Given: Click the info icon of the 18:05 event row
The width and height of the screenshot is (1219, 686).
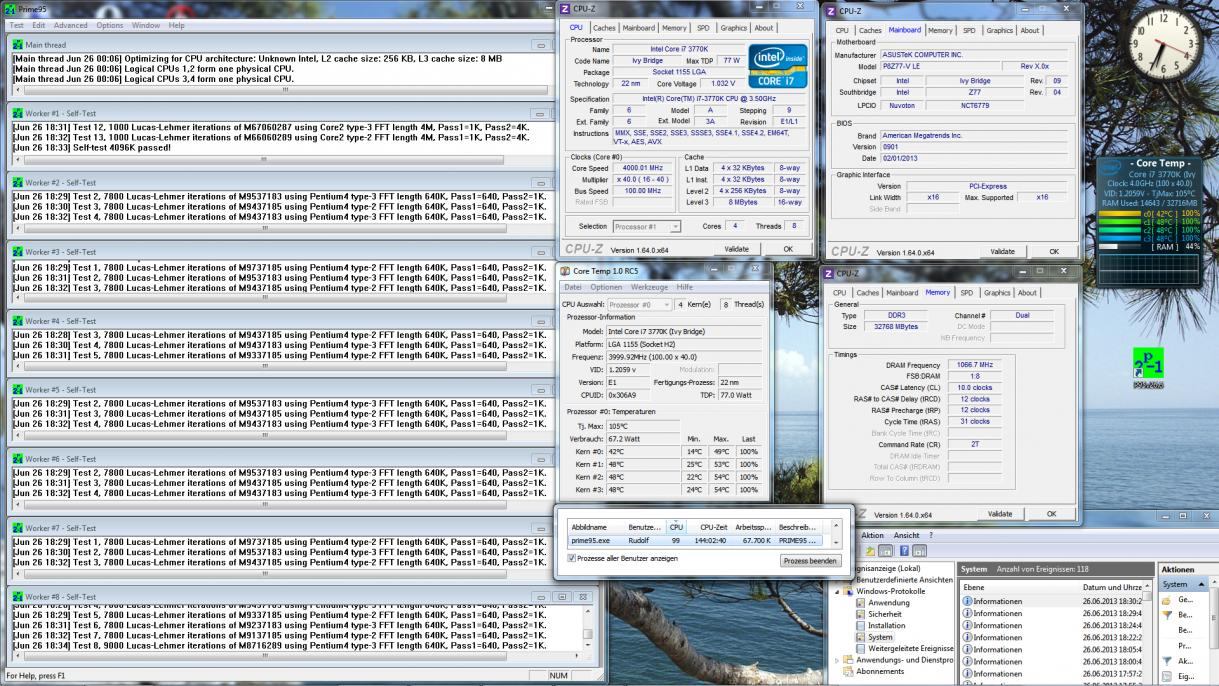Looking at the screenshot, I should tap(968, 649).
